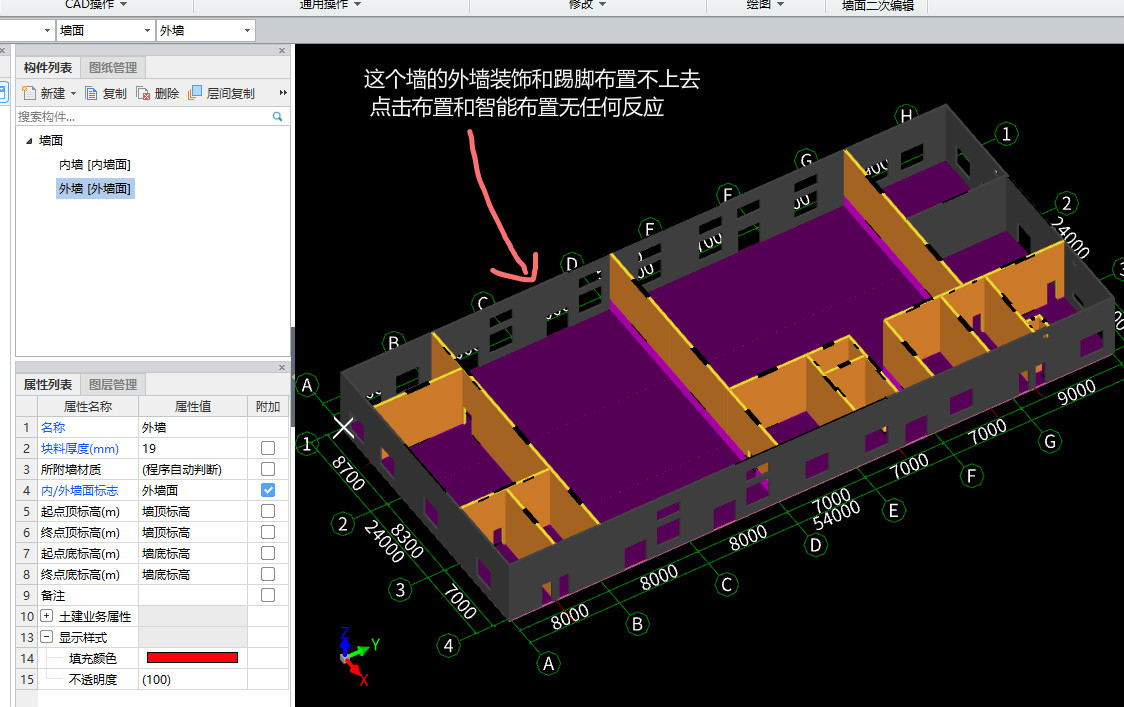Switch to 构件列表 tab
The width and height of the screenshot is (1124, 707).
pyautogui.click(x=47, y=67)
